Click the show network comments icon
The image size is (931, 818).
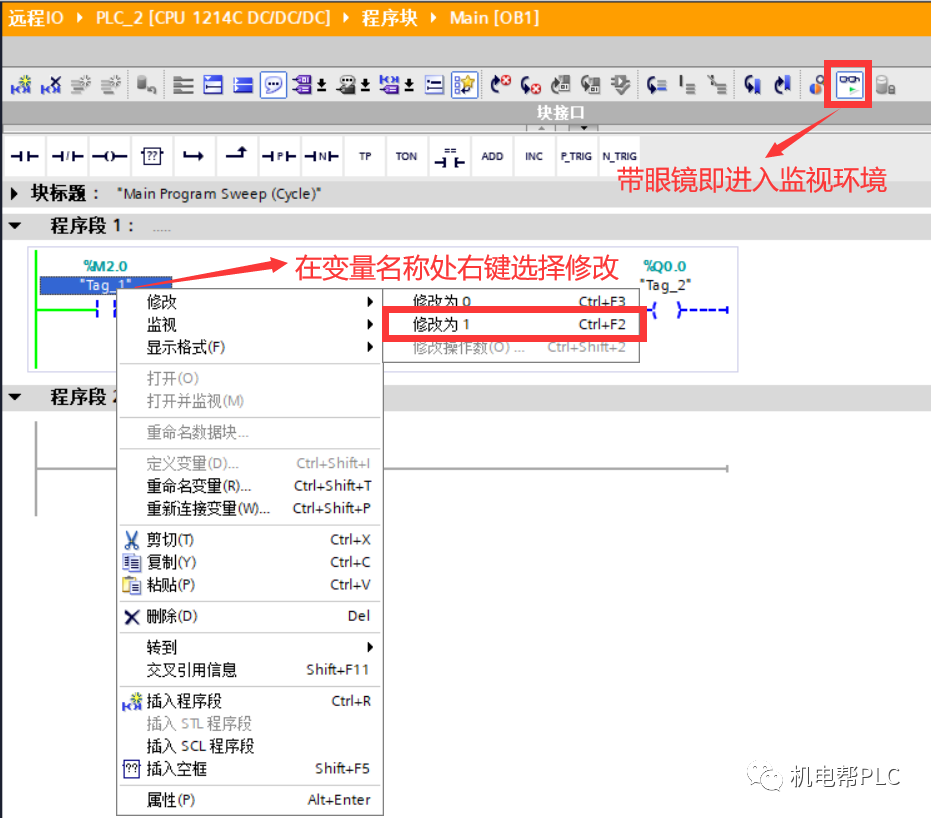tap(435, 85)
